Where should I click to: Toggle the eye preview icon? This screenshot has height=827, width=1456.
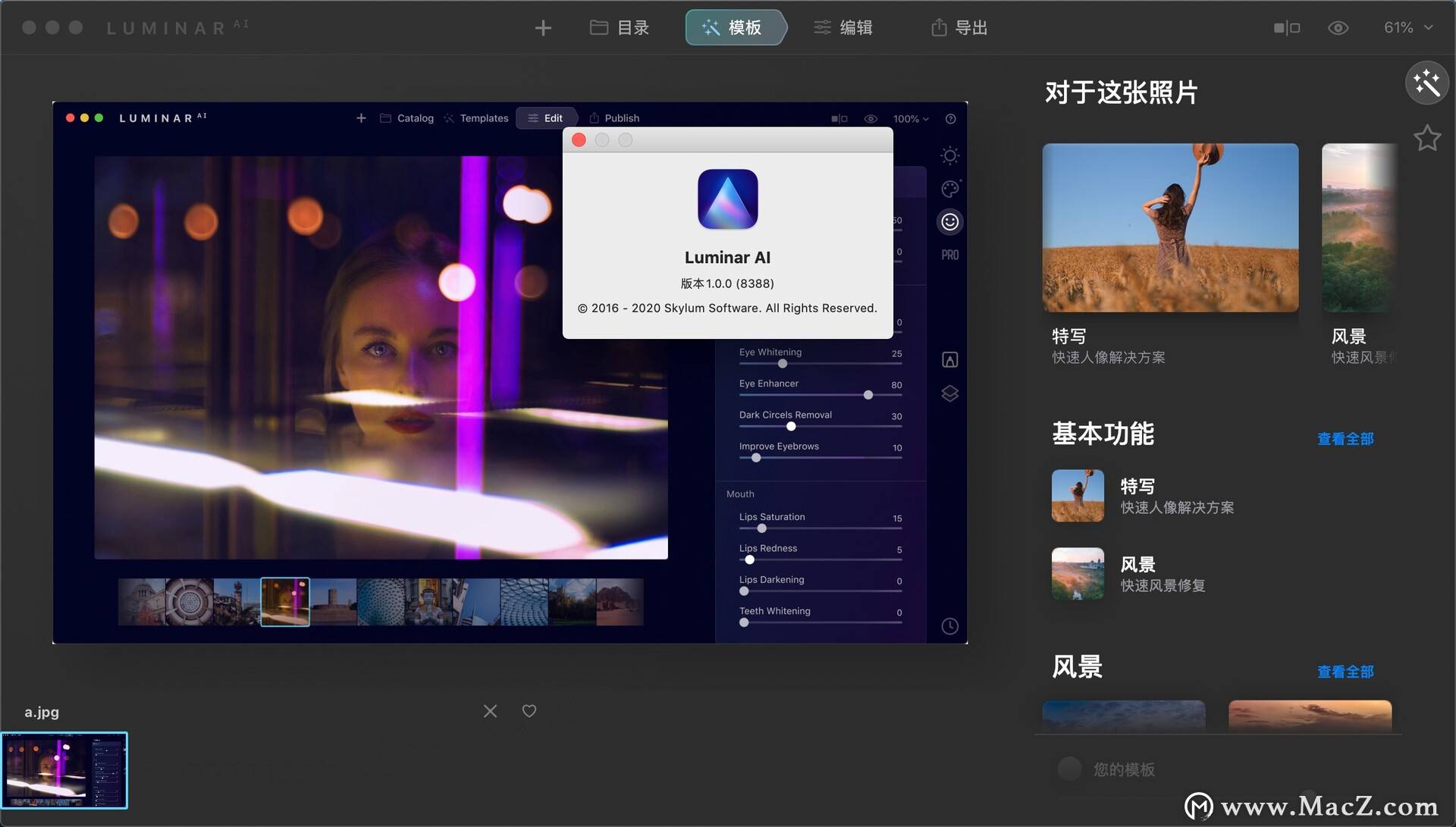(1338, 28)
